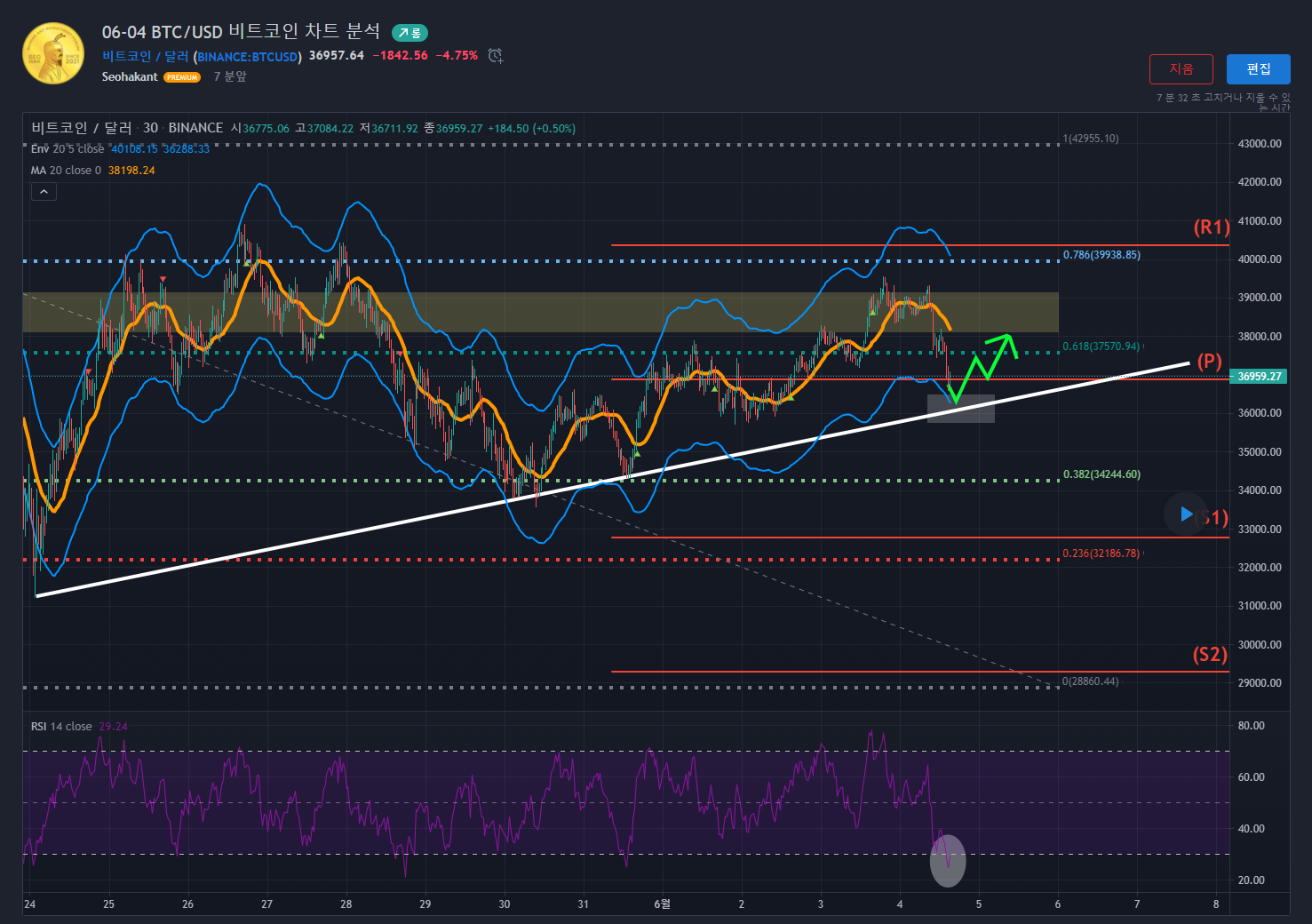Open the 비트코인 / 달러 symbol link

tap(145, 56)
